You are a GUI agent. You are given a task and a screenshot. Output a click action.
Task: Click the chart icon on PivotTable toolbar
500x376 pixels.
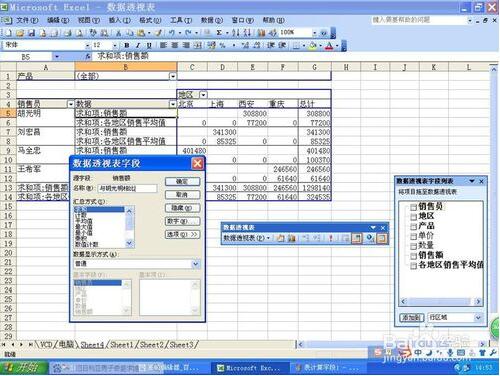(292, 238)
